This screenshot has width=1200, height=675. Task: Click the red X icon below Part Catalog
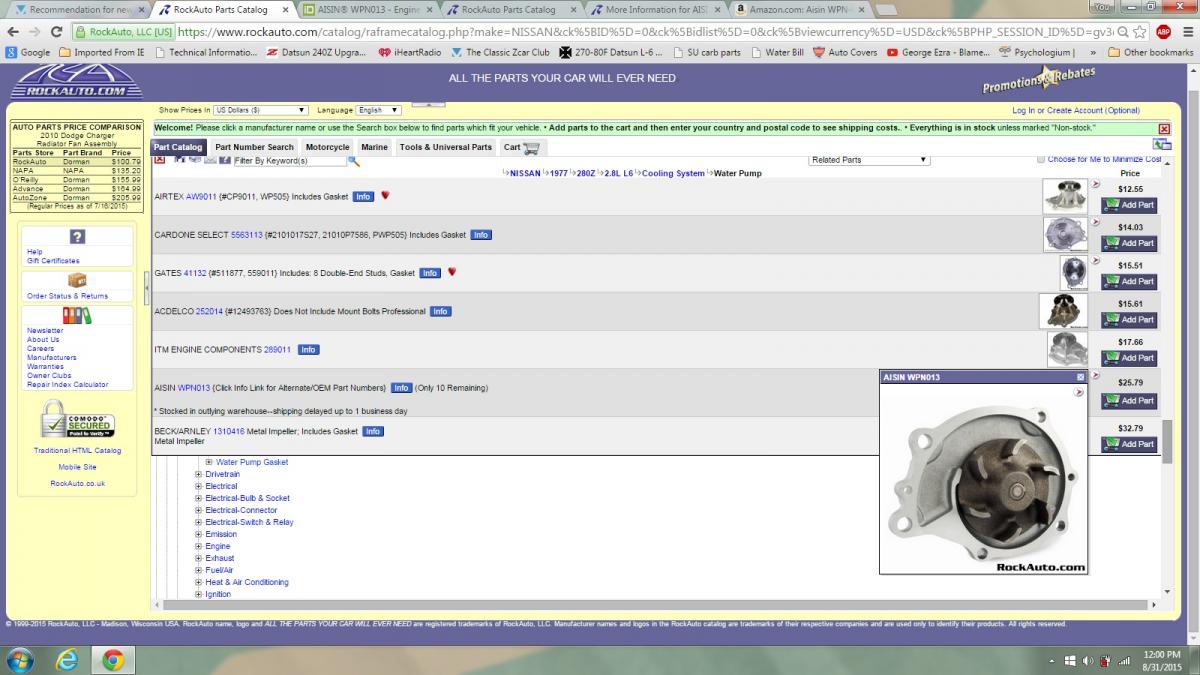tap(160, 159)
